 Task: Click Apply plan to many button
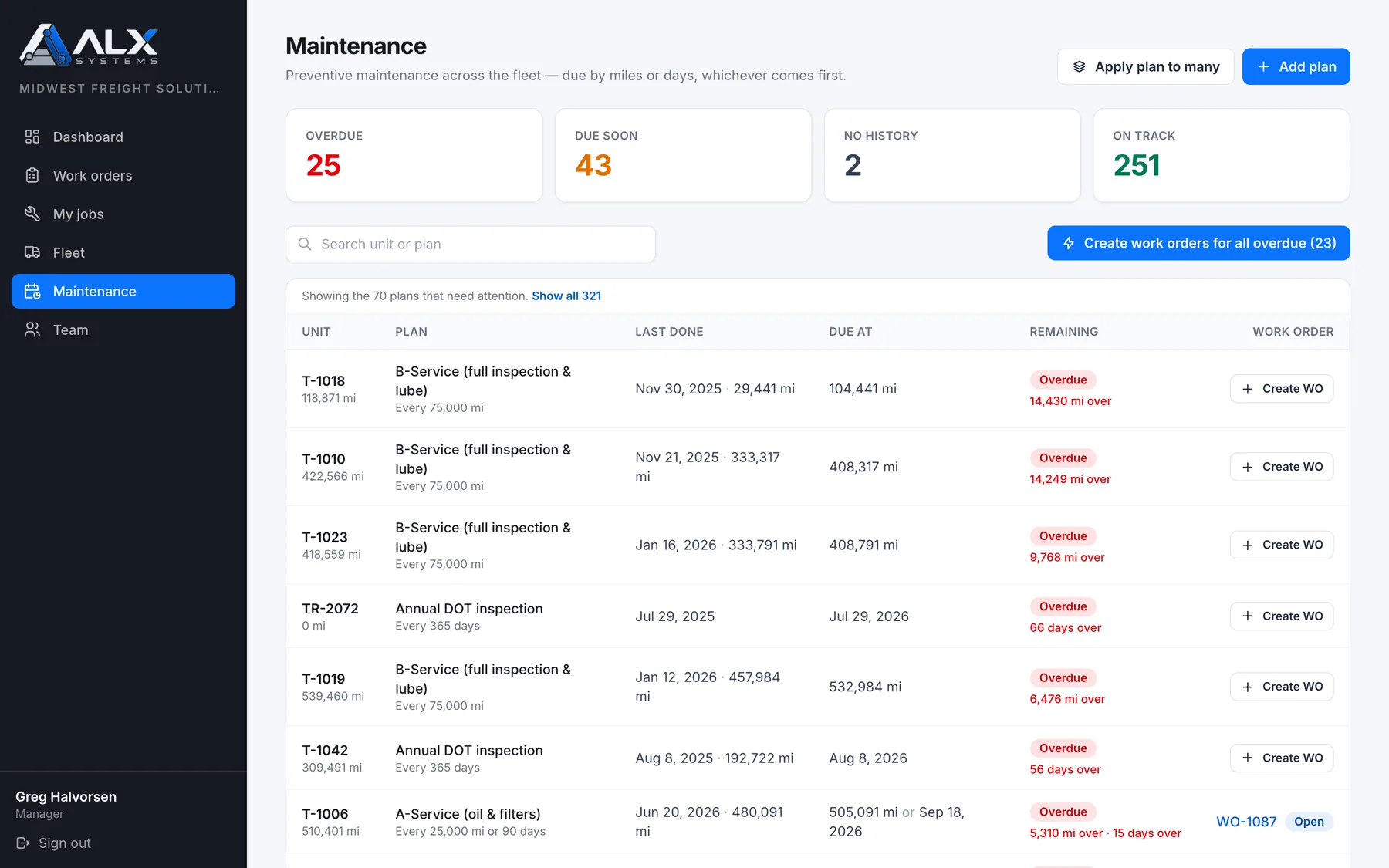(x=1145, y=66)
